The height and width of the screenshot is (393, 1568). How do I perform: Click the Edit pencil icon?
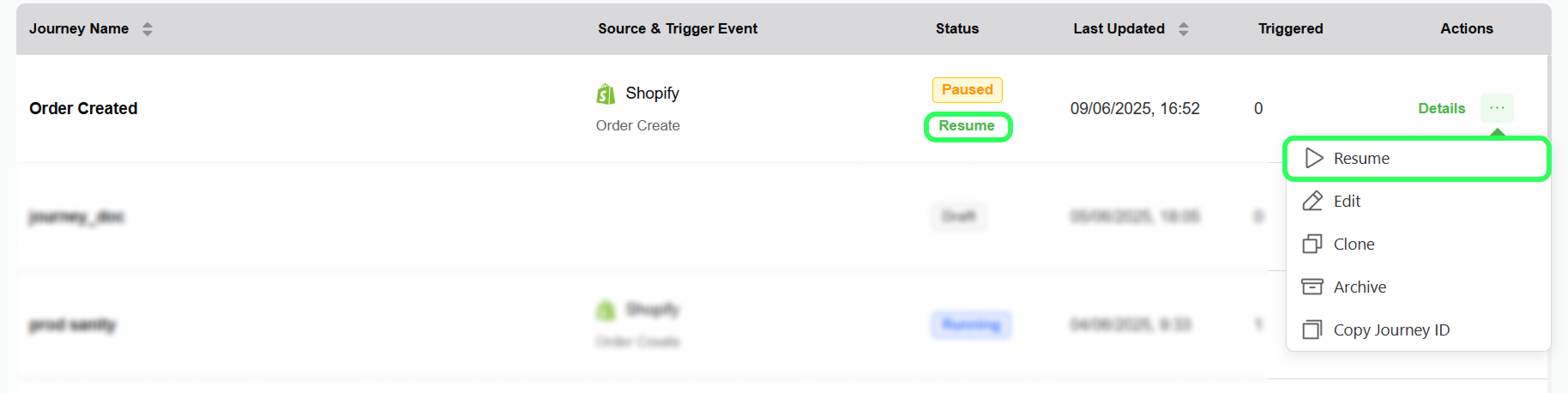pos(1312,201)
